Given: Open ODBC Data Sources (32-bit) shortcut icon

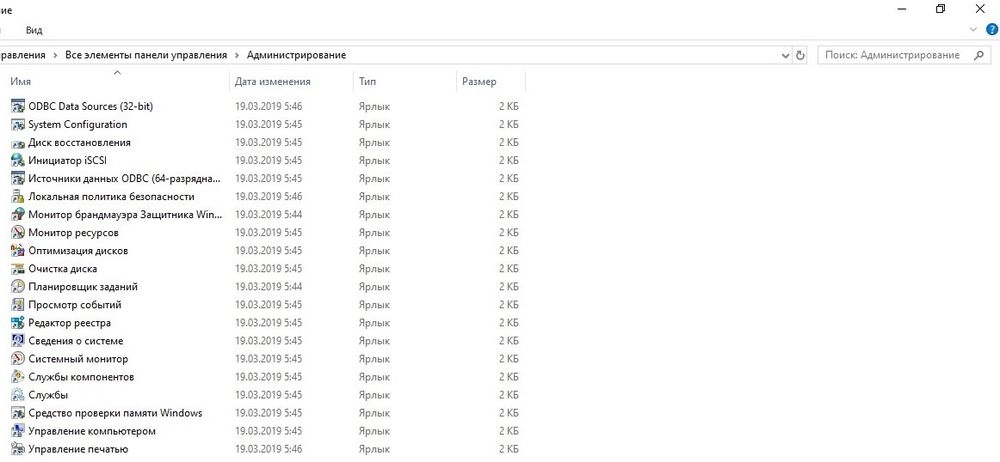Looking at the screenshot, I should coord(18,107).
